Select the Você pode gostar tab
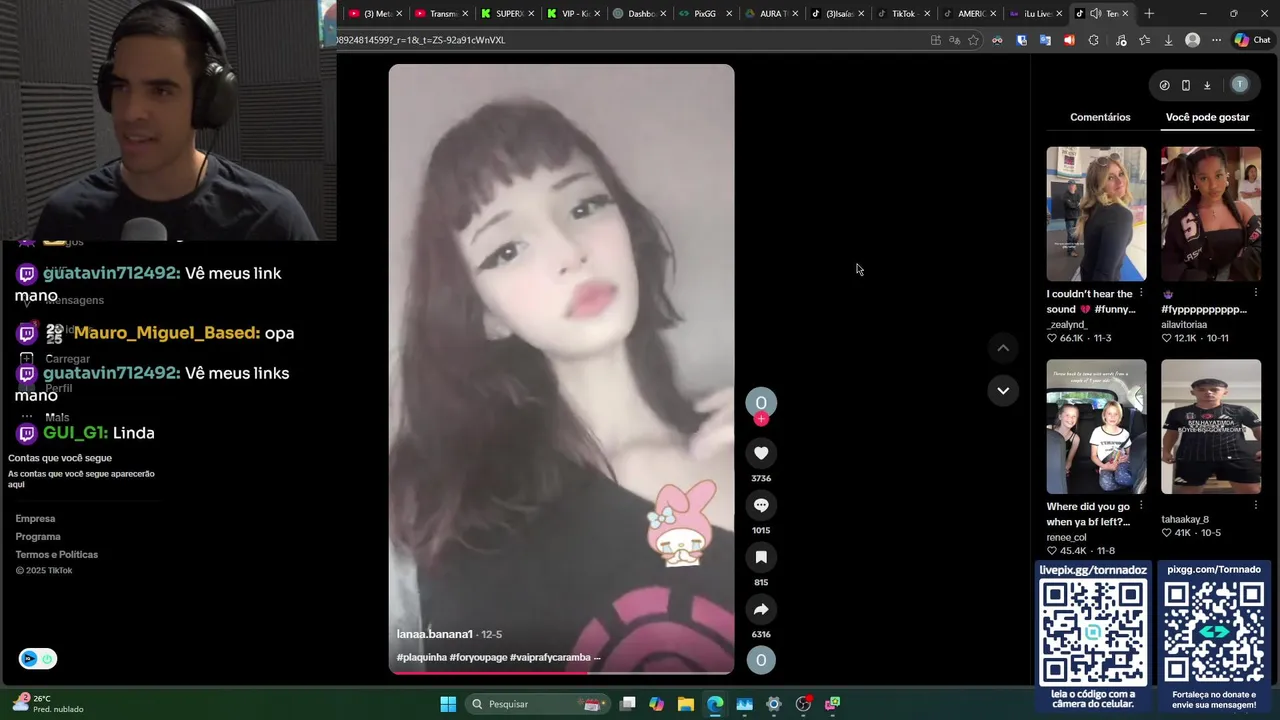 (x=1207, y=117)
